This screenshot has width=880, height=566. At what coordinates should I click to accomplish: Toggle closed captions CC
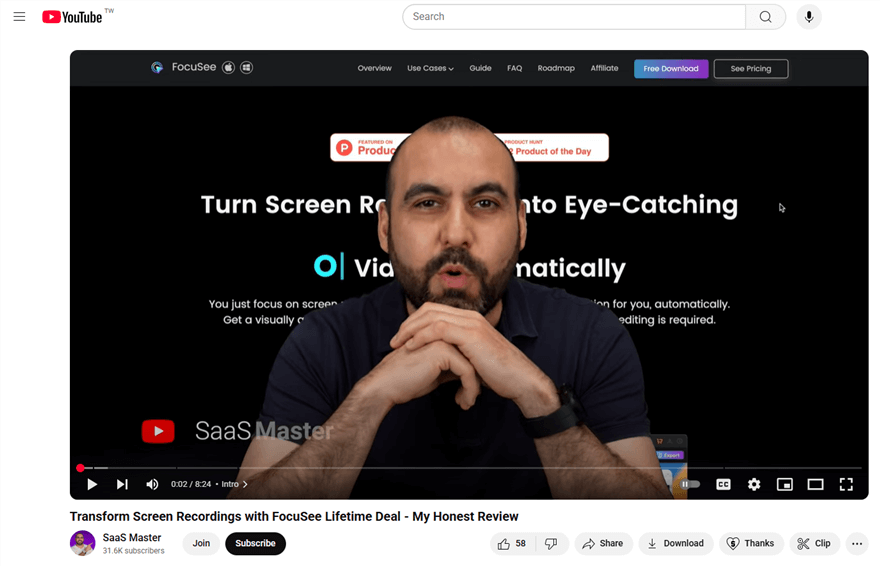pos(723,484)
